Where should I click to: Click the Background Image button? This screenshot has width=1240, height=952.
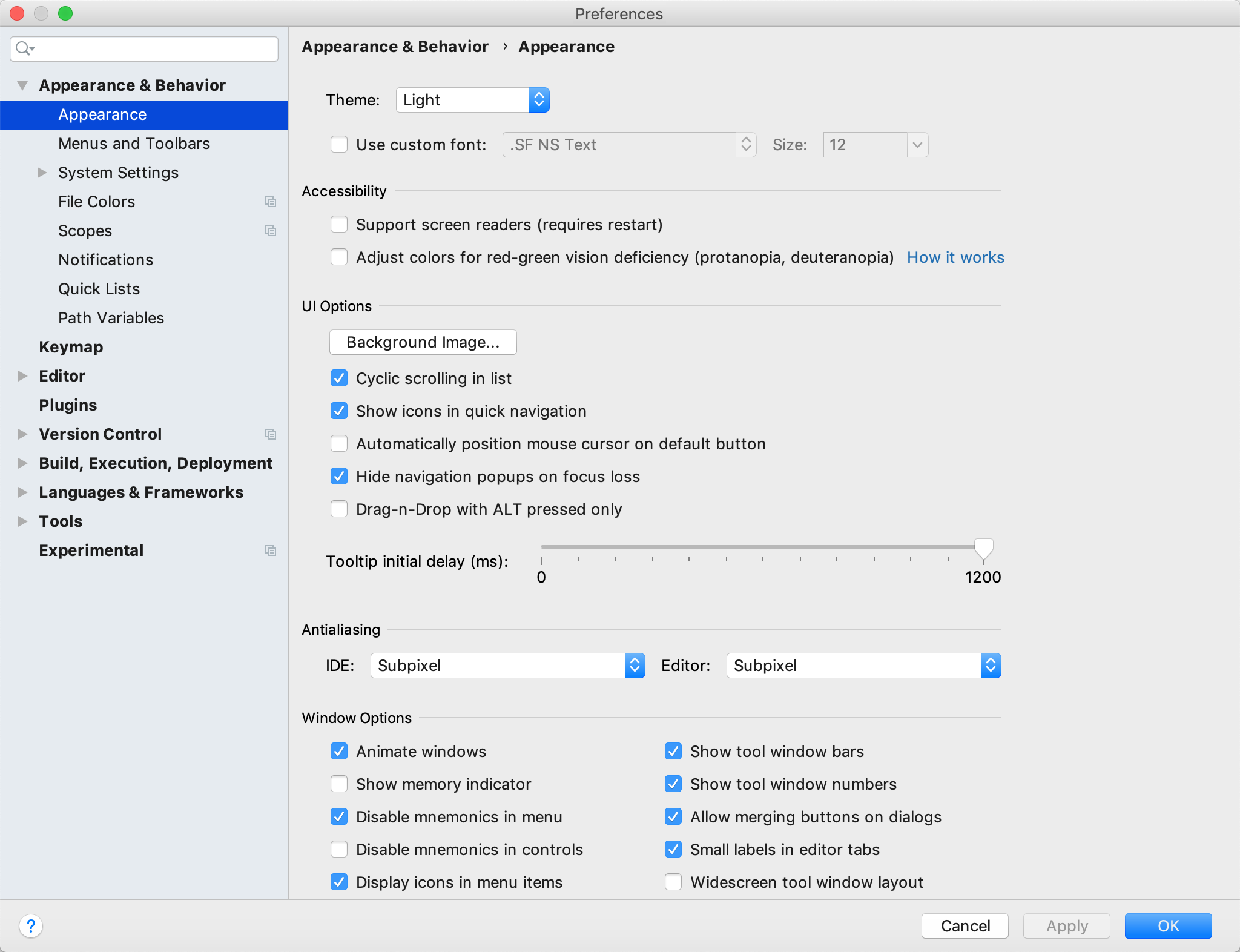[423, 342]
